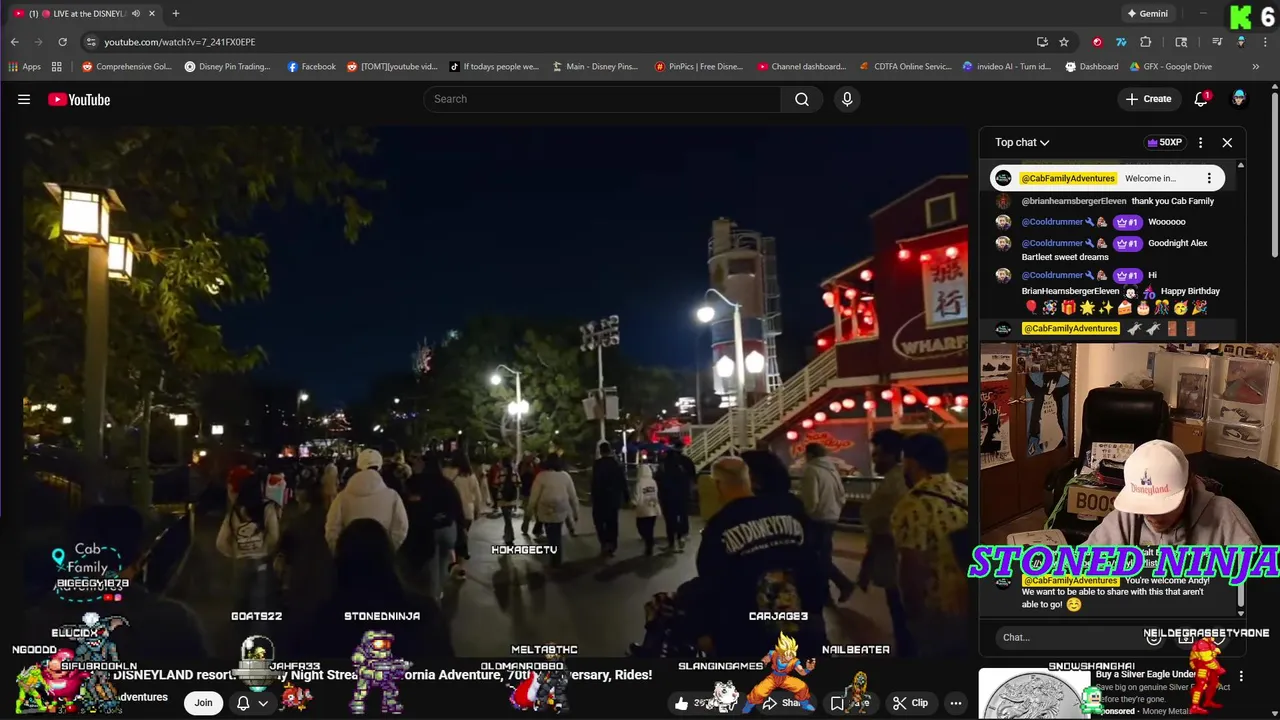Open the Comprehensive Gol... bookmark
The width and height of the screenshot is (1280, 720).
(x=127, y=67)
